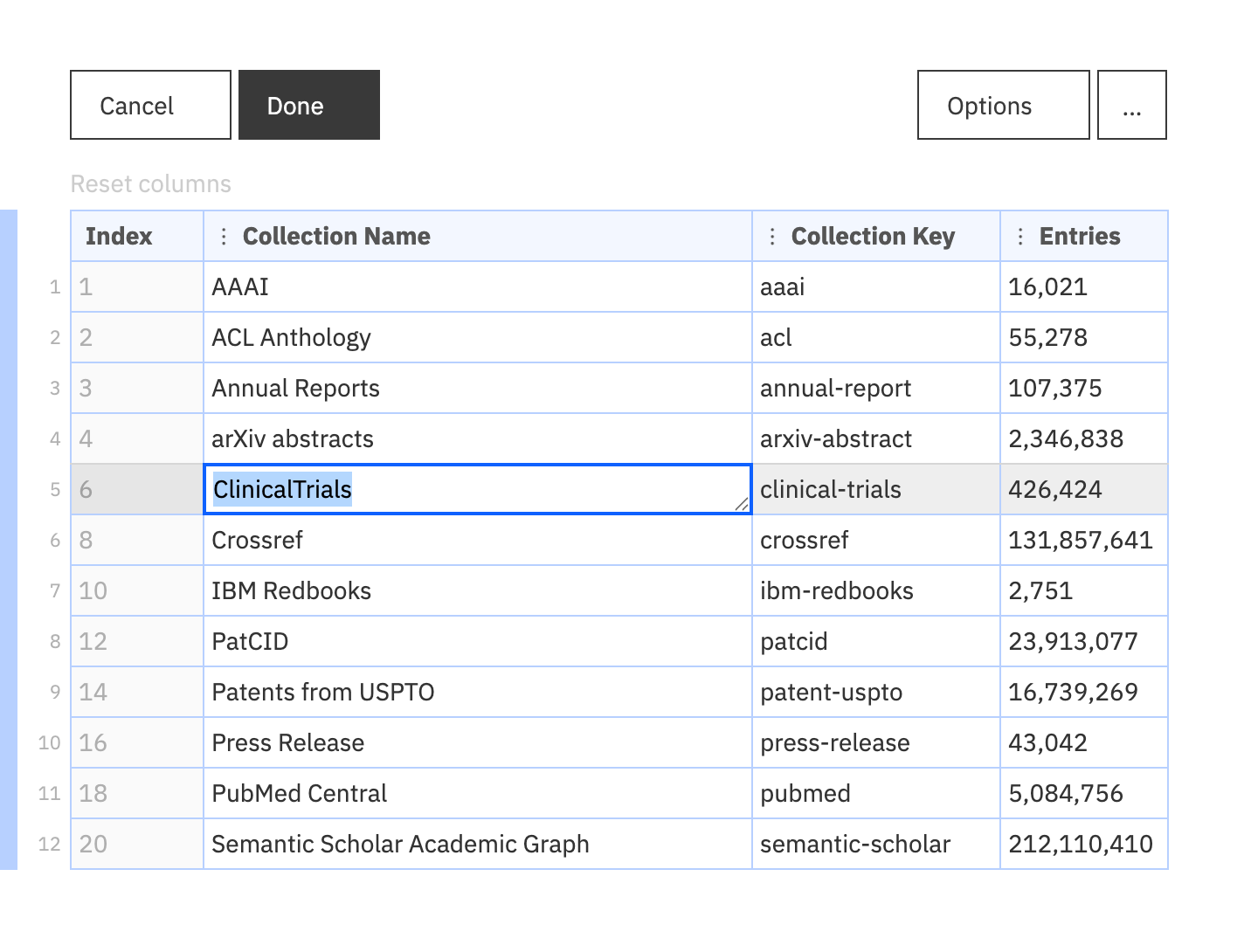Select the PubMed Central cell
Screen dimensions: 1244x952
point(478,793)
